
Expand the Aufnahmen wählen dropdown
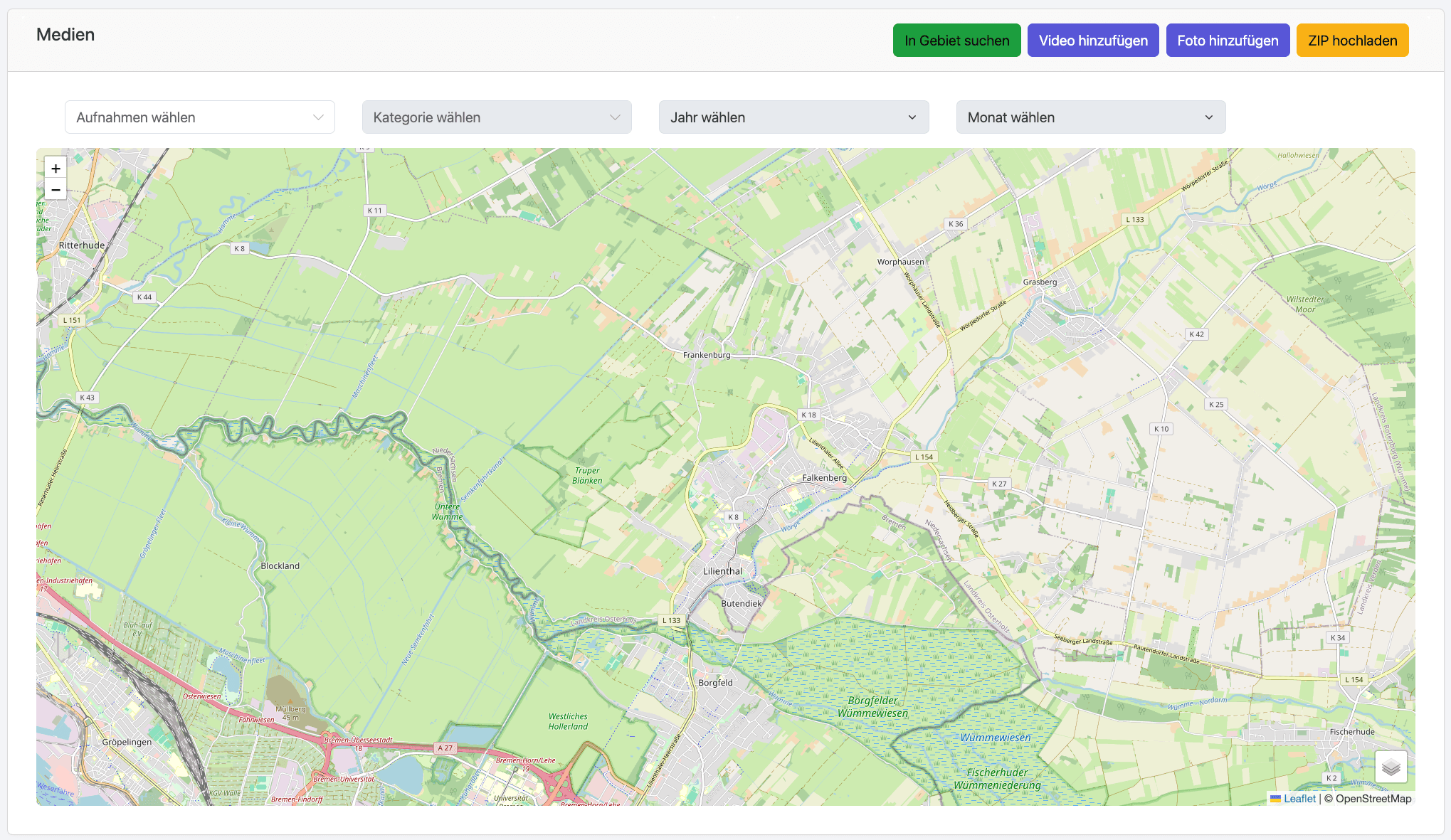point(199,117)
